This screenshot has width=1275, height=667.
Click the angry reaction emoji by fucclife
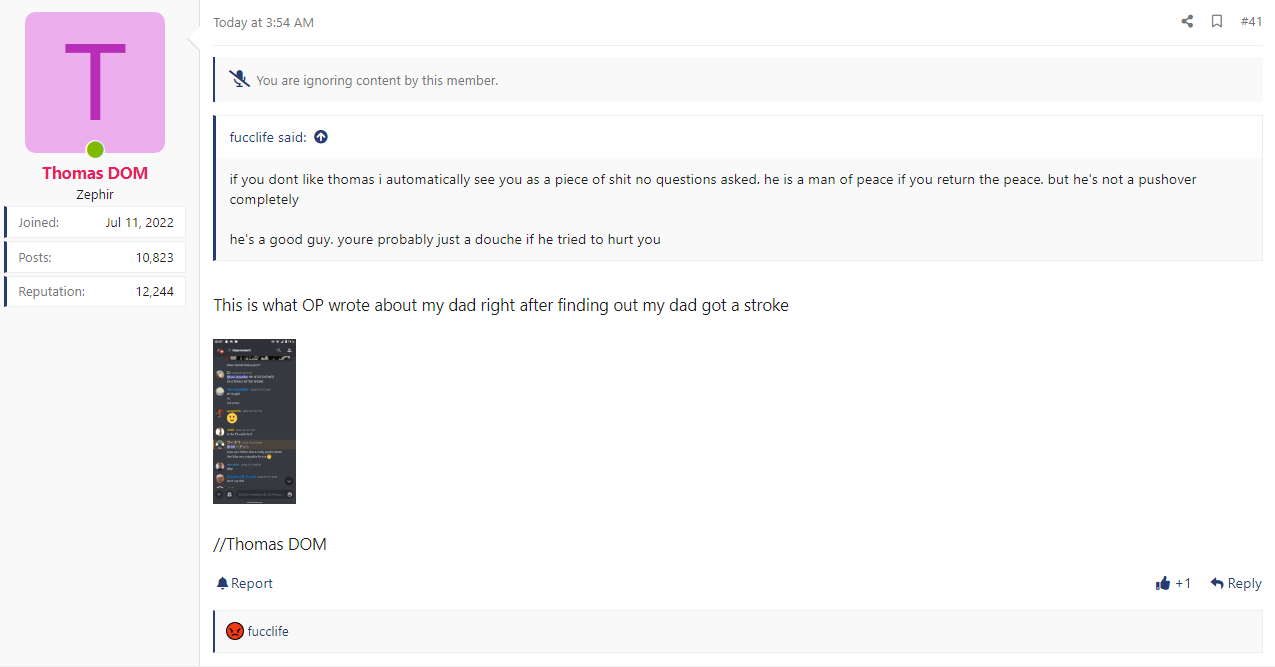tap(235, 631)
